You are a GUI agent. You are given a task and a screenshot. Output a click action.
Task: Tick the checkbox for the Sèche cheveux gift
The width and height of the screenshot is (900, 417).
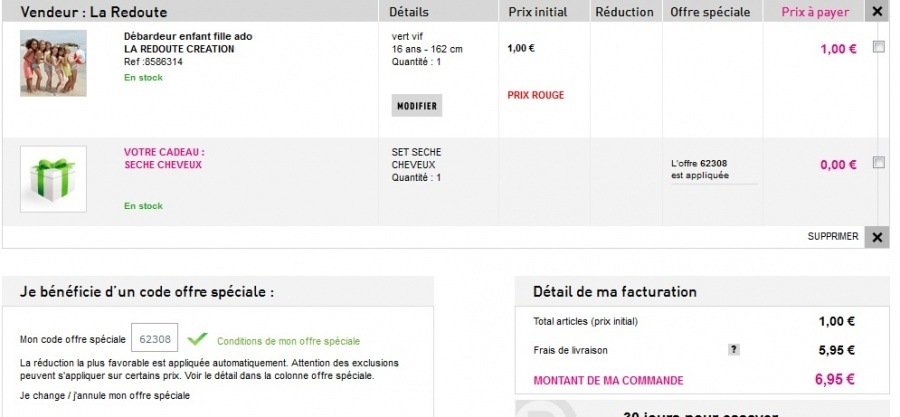pyautogui.click(x=879, y=163)
